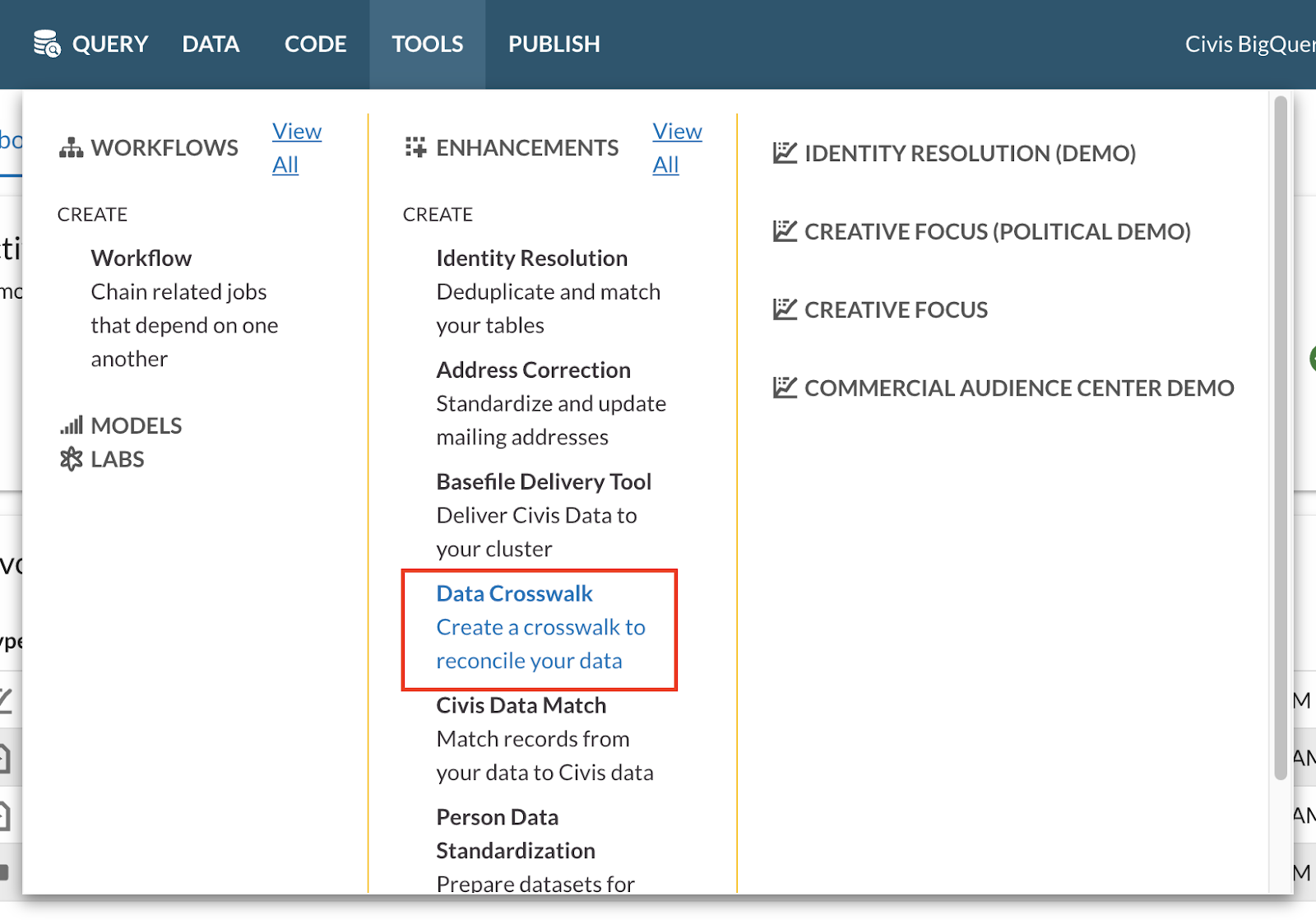This screenshot has width=1316, height=920.
Task: Open IDENTITY RESOLUTION (DEMO) report
Action: coord(971,153)
